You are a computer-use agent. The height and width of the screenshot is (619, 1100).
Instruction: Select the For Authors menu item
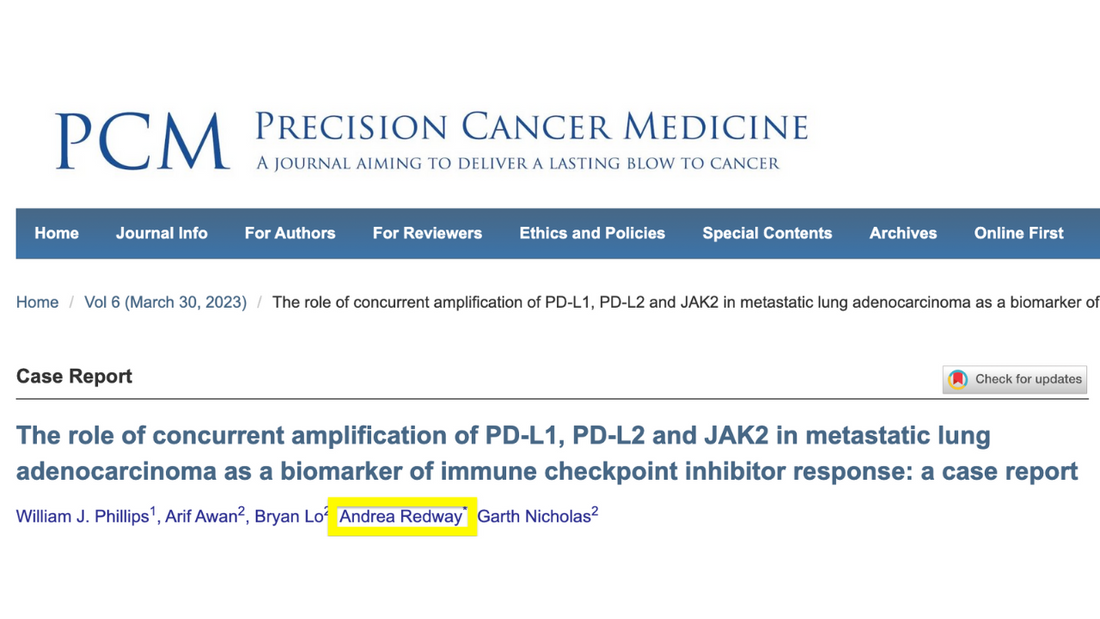click(x=290, y=233)
